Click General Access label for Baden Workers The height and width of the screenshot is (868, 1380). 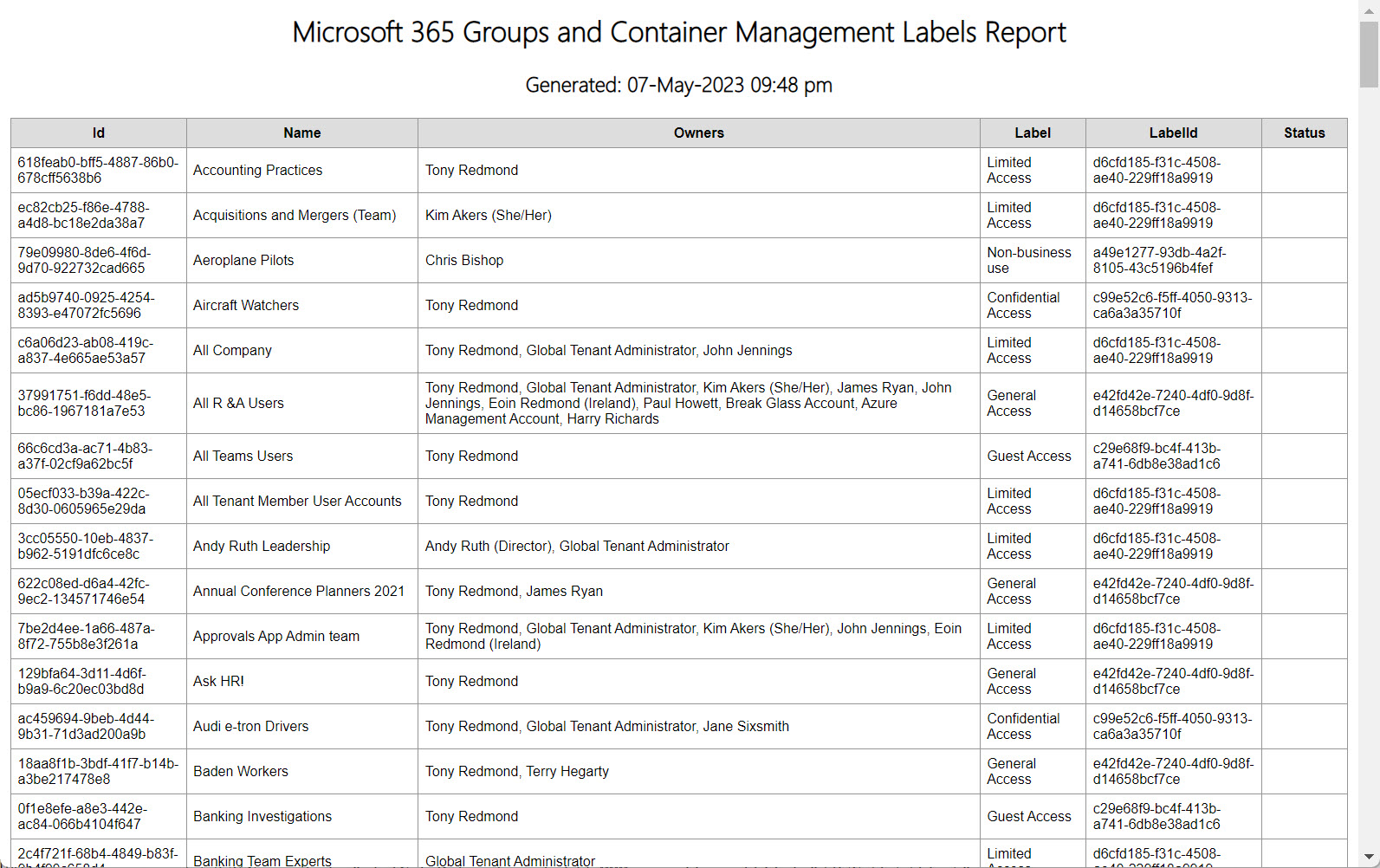pos(1033,771)
